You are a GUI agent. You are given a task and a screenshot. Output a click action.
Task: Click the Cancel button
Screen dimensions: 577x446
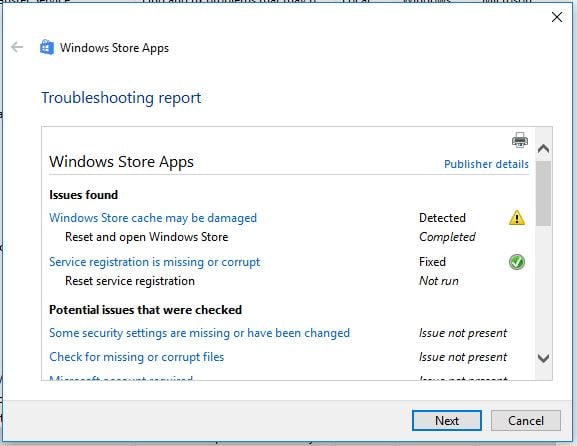click(x=526, y=421)
